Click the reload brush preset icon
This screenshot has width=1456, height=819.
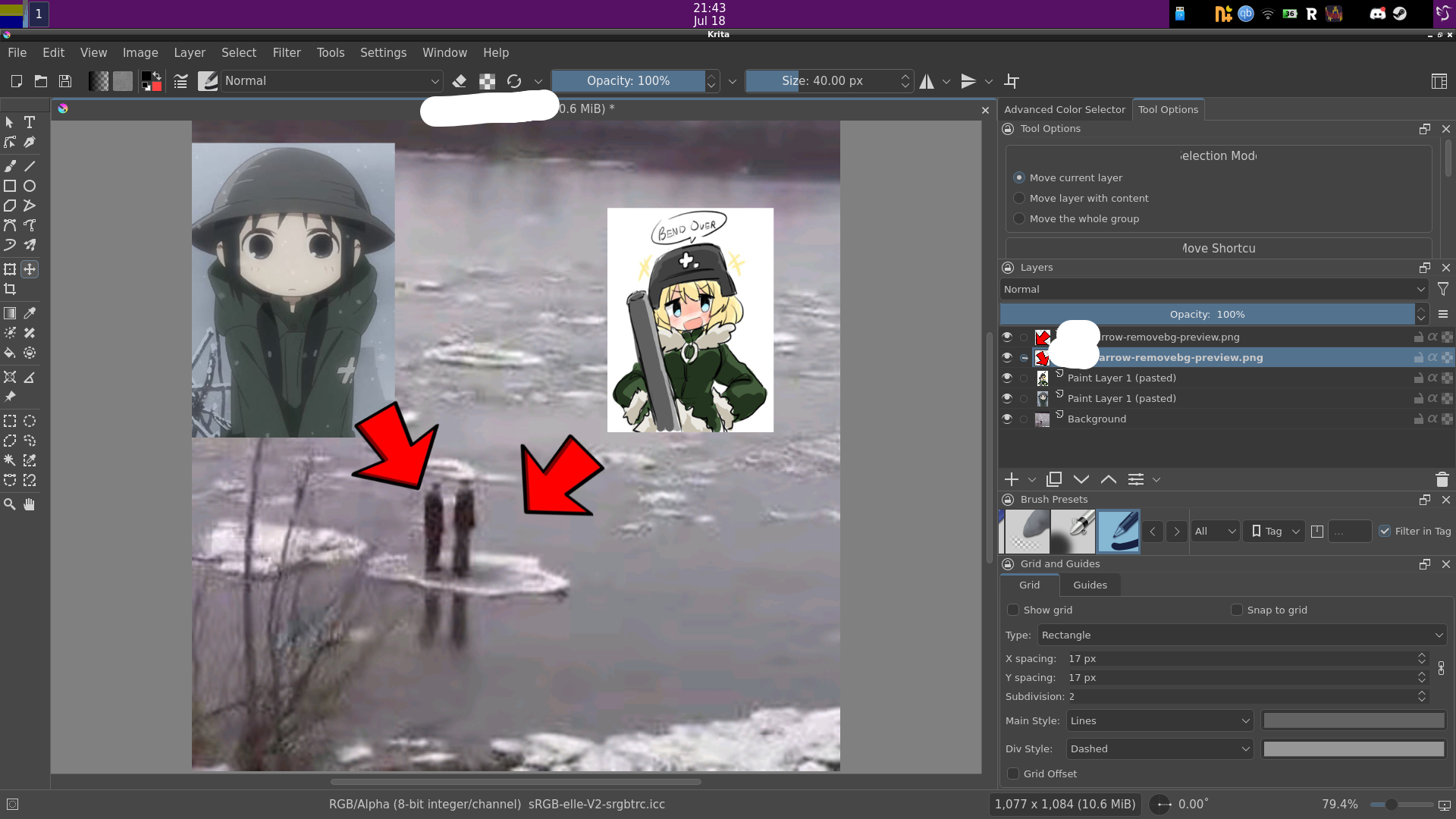tap(514, 81)
